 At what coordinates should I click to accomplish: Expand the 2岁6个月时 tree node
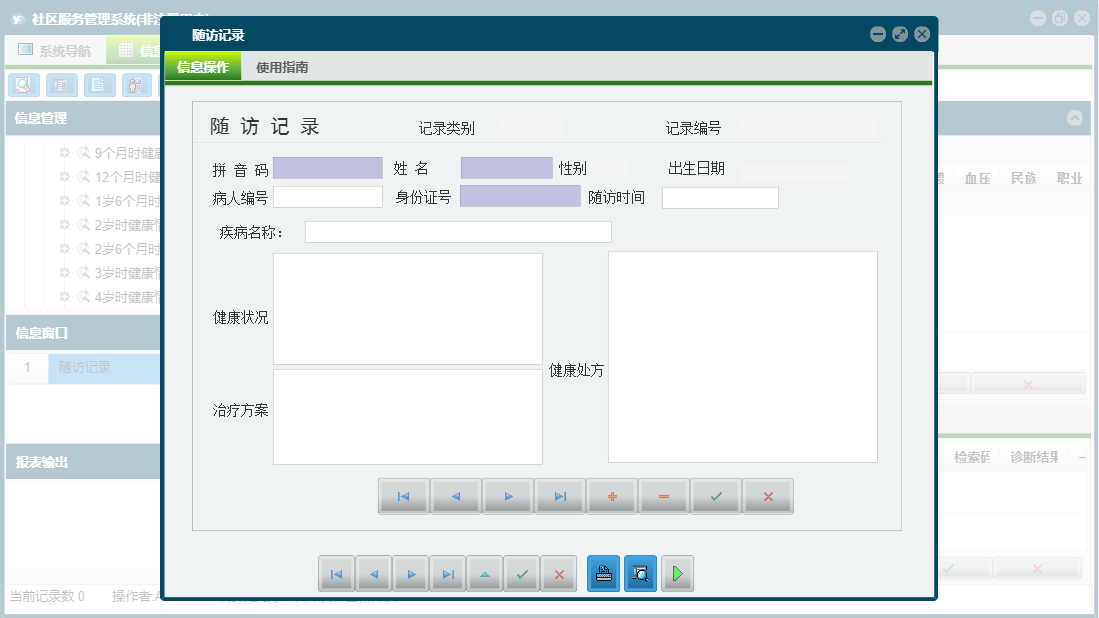[64, 248]
